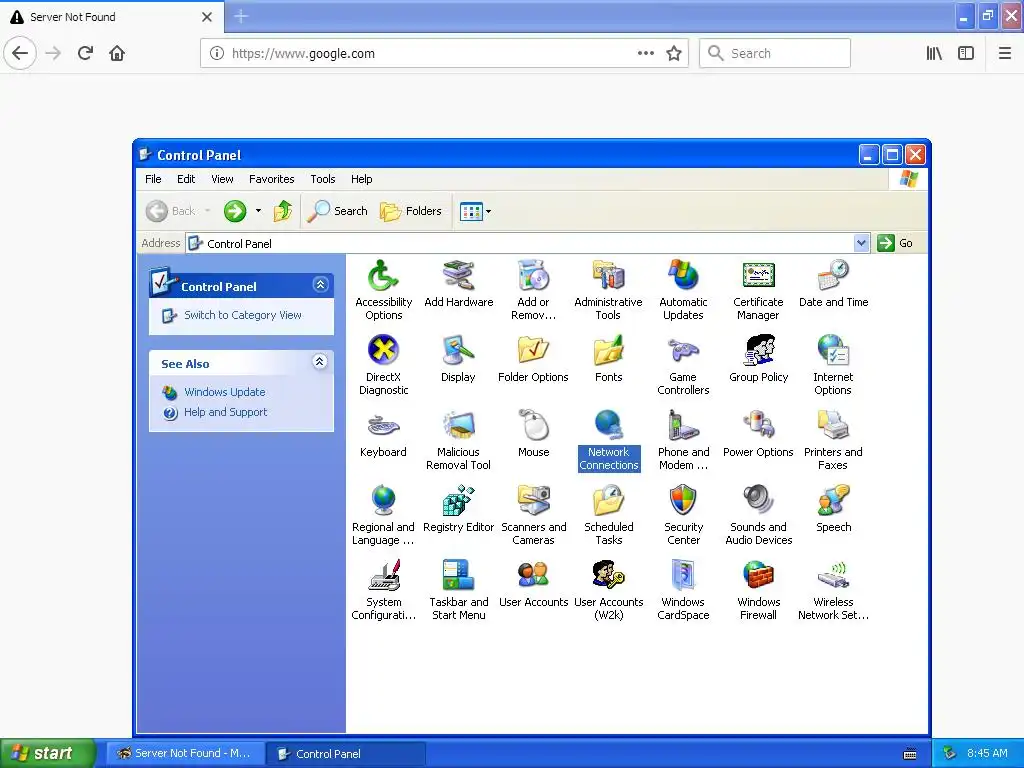Screen dimensions: 1024x768
Task: Open Accessibility Options applet
Action: pyautogui.click(x=383, y=289)
